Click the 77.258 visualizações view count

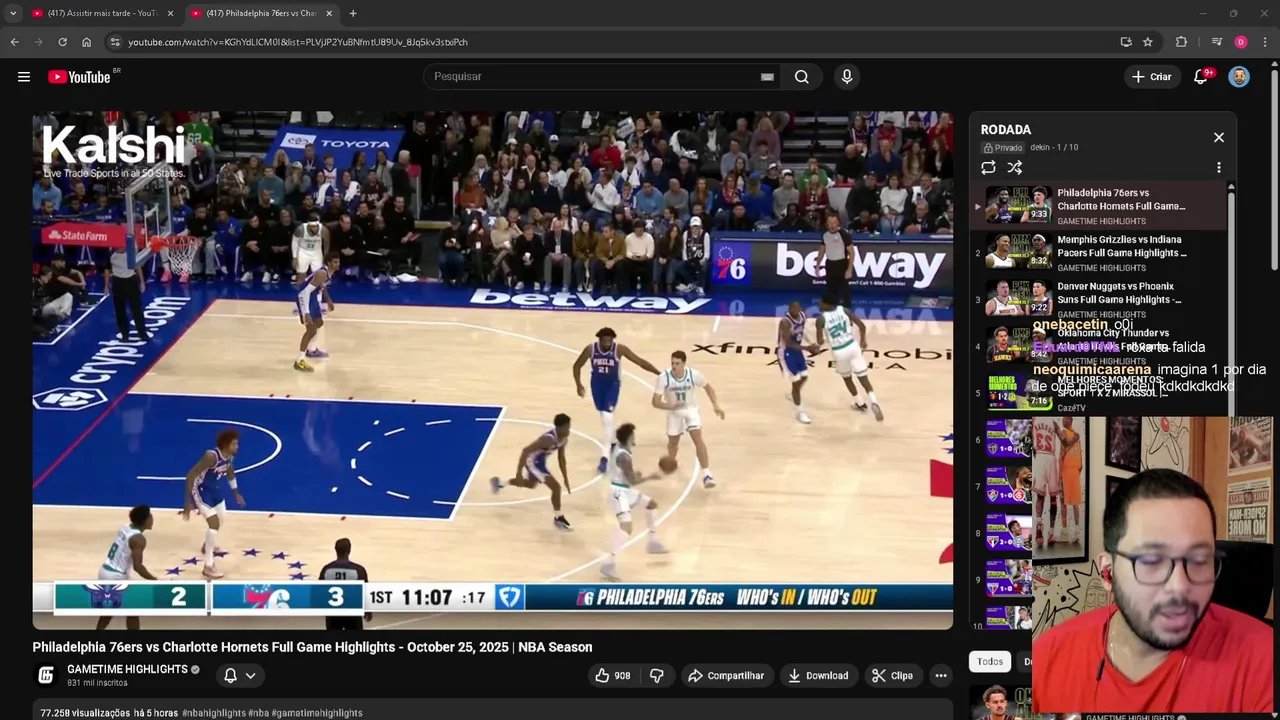tap(85, 713)
